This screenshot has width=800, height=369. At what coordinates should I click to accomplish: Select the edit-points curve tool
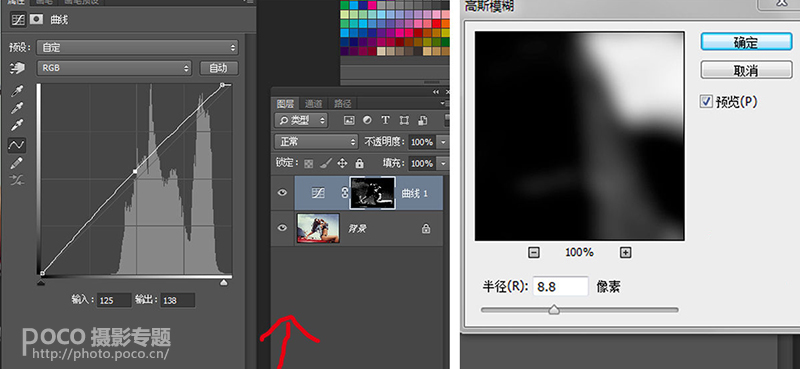point(16,145)
